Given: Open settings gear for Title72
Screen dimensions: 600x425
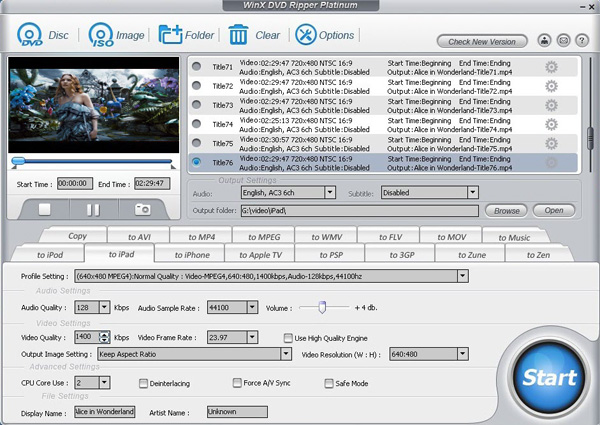Looking at the screenshot, I should pos(551,86).
